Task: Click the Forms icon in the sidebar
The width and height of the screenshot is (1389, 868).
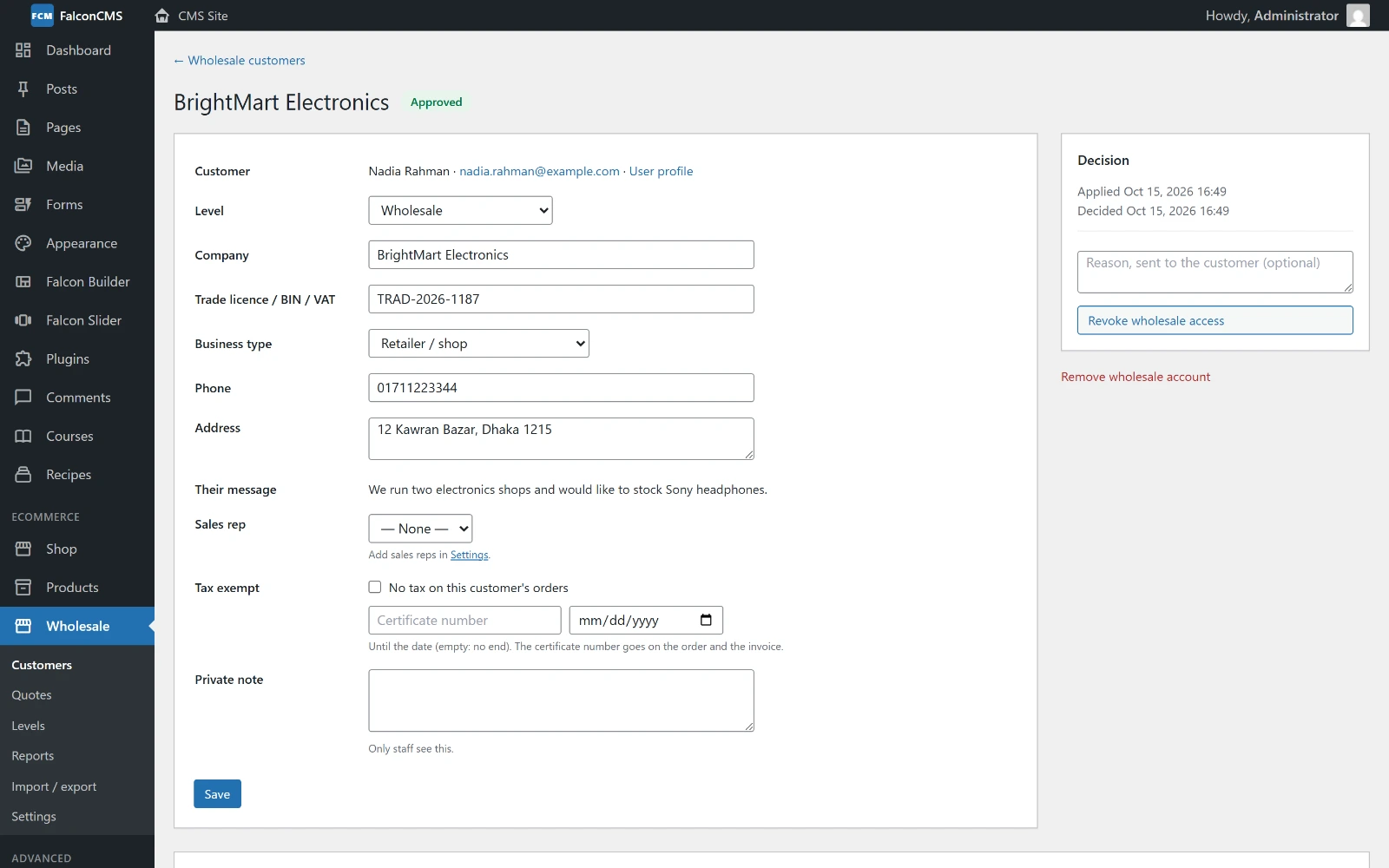Action: (23, 205)
